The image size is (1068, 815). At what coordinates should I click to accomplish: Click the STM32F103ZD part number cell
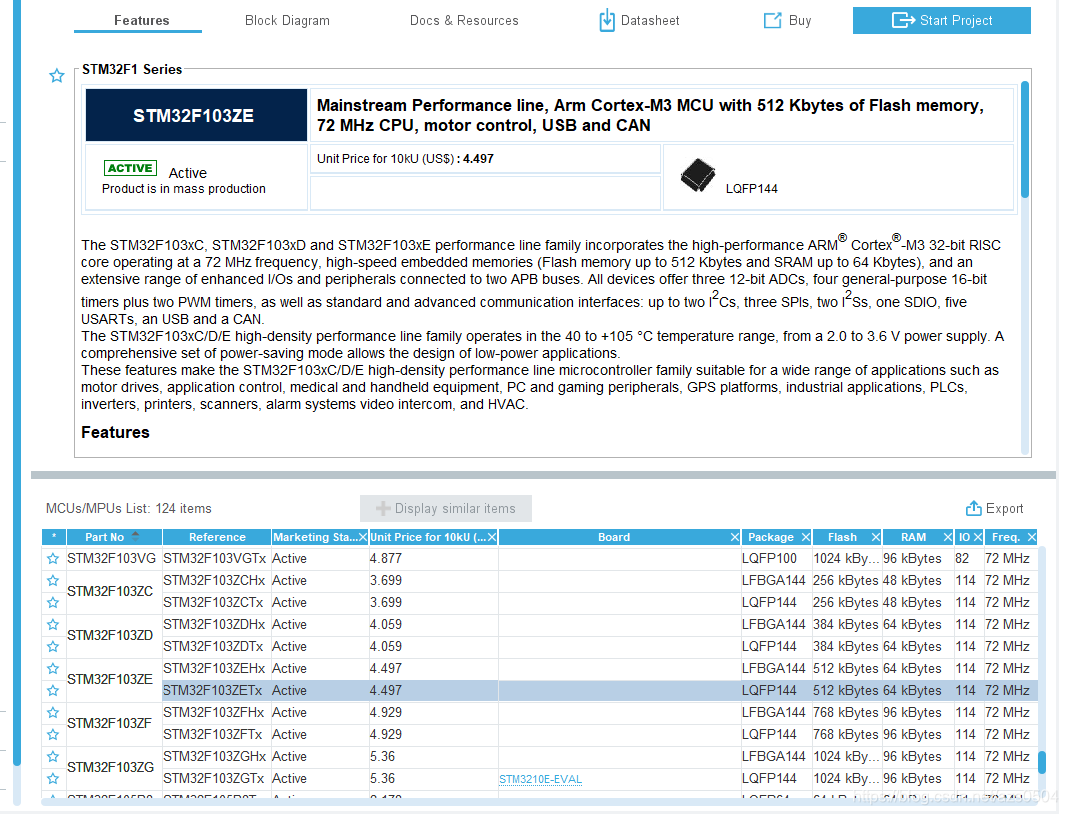point(113,635)
